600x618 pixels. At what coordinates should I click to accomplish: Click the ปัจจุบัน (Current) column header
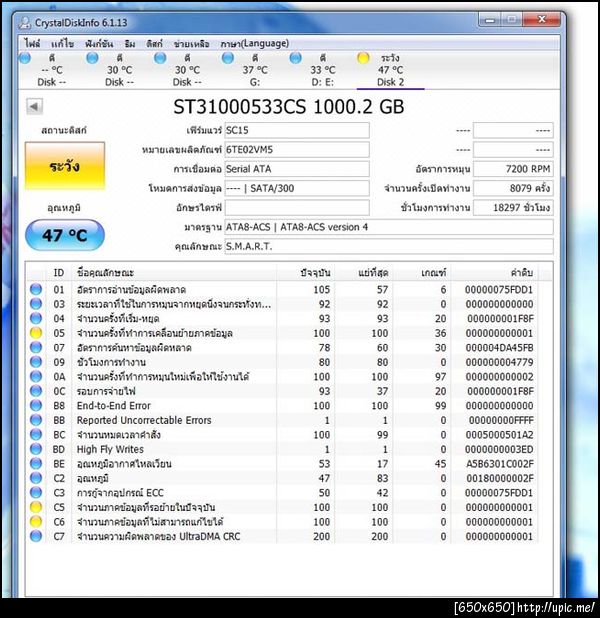coord(306,272)
